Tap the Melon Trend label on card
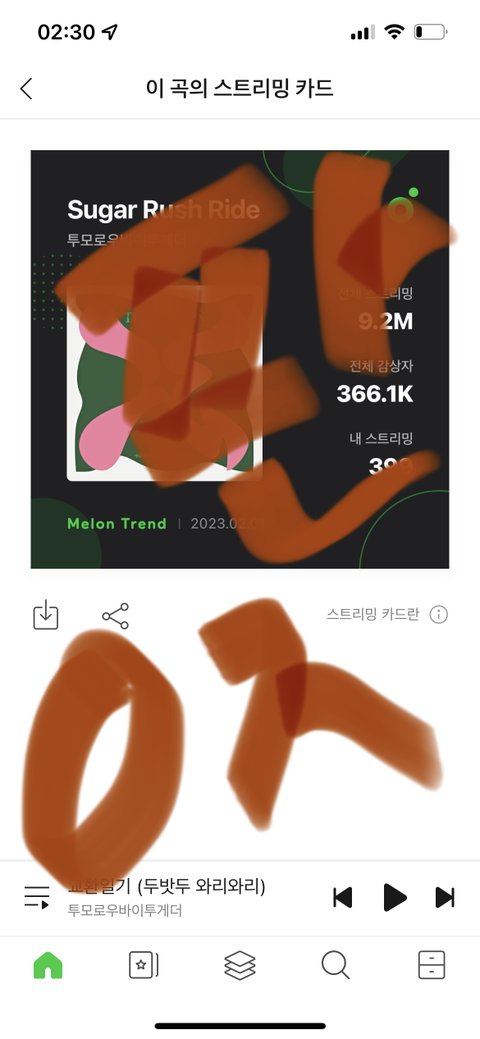480x1039 pixels. pyautogui.click(x=117, y=523)
